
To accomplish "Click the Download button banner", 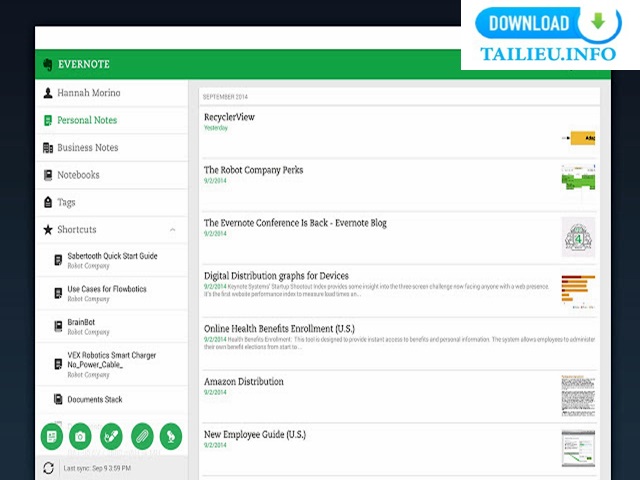I will (x=548, y=24).
